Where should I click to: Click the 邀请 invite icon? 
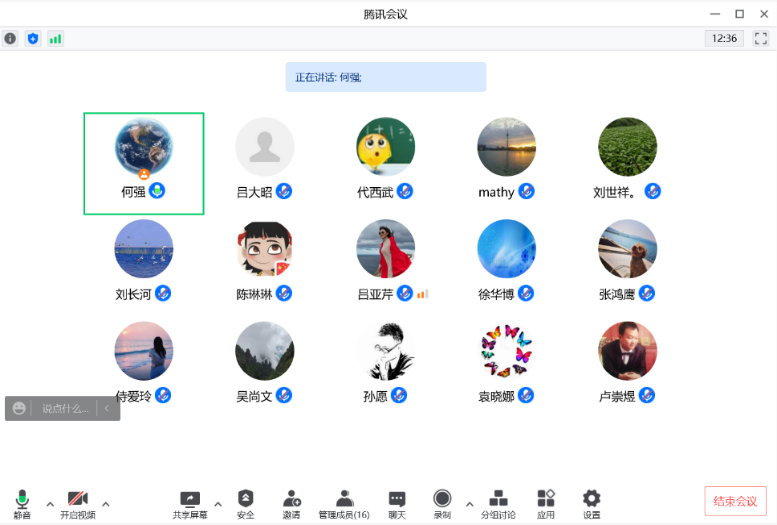291,501
